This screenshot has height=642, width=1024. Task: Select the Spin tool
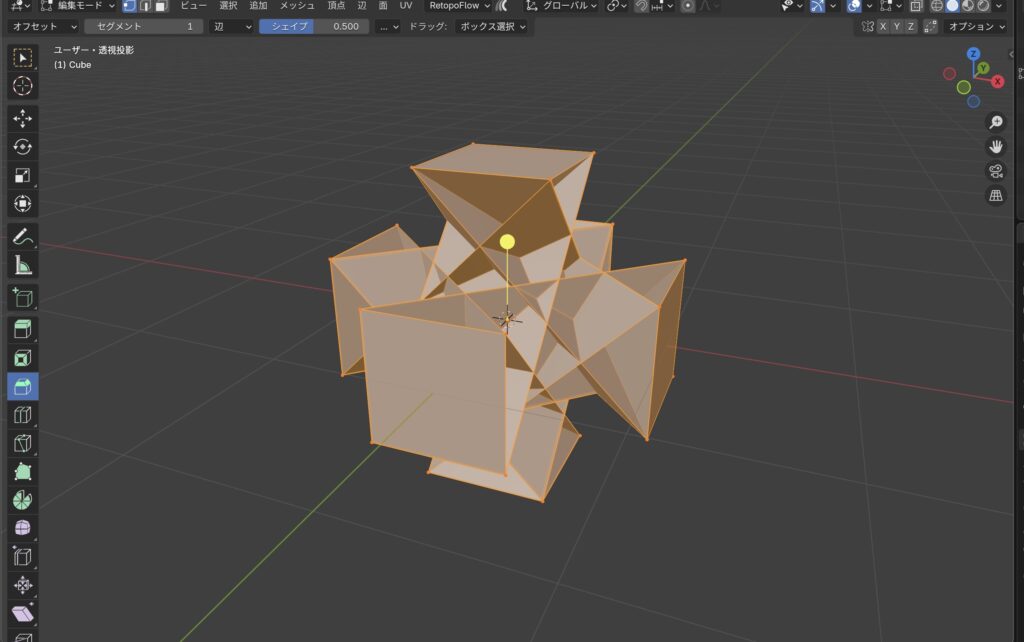[23, 500]
